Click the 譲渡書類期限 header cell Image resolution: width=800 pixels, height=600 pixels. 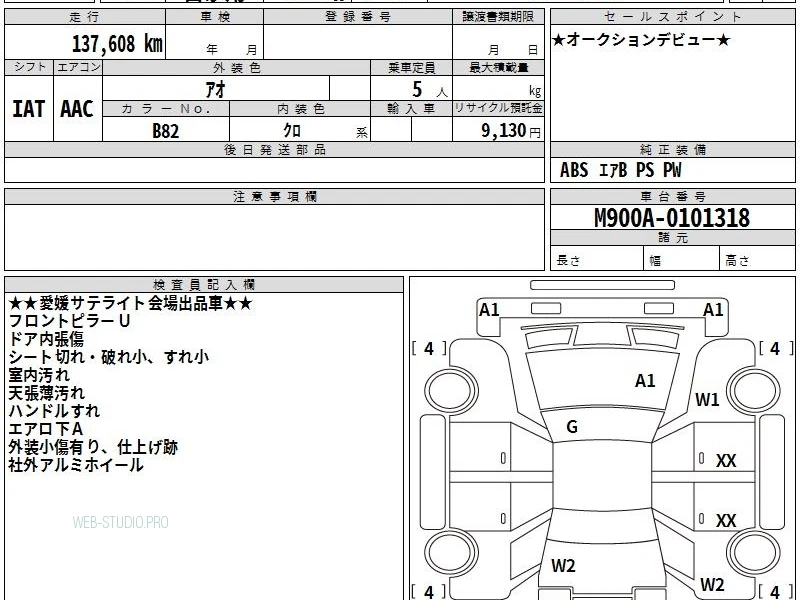point(498,17)
